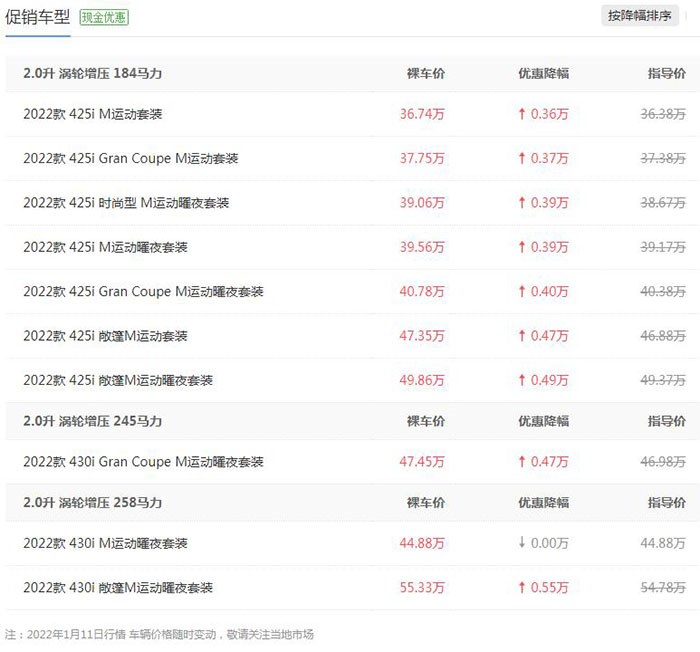Click the grey down arrow beside 0.00万
The height and width of the screenshot is (652, 700).
click(521, 542)
